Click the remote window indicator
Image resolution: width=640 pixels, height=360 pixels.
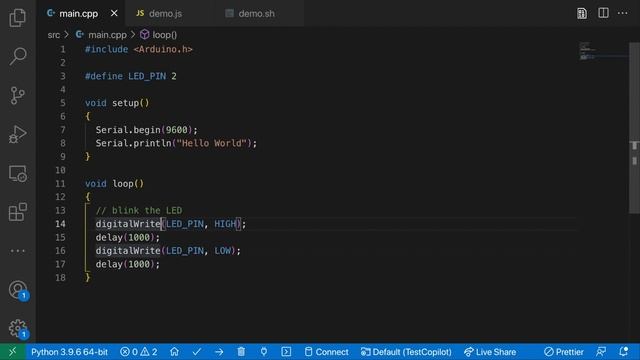click(x=13, y=351)
